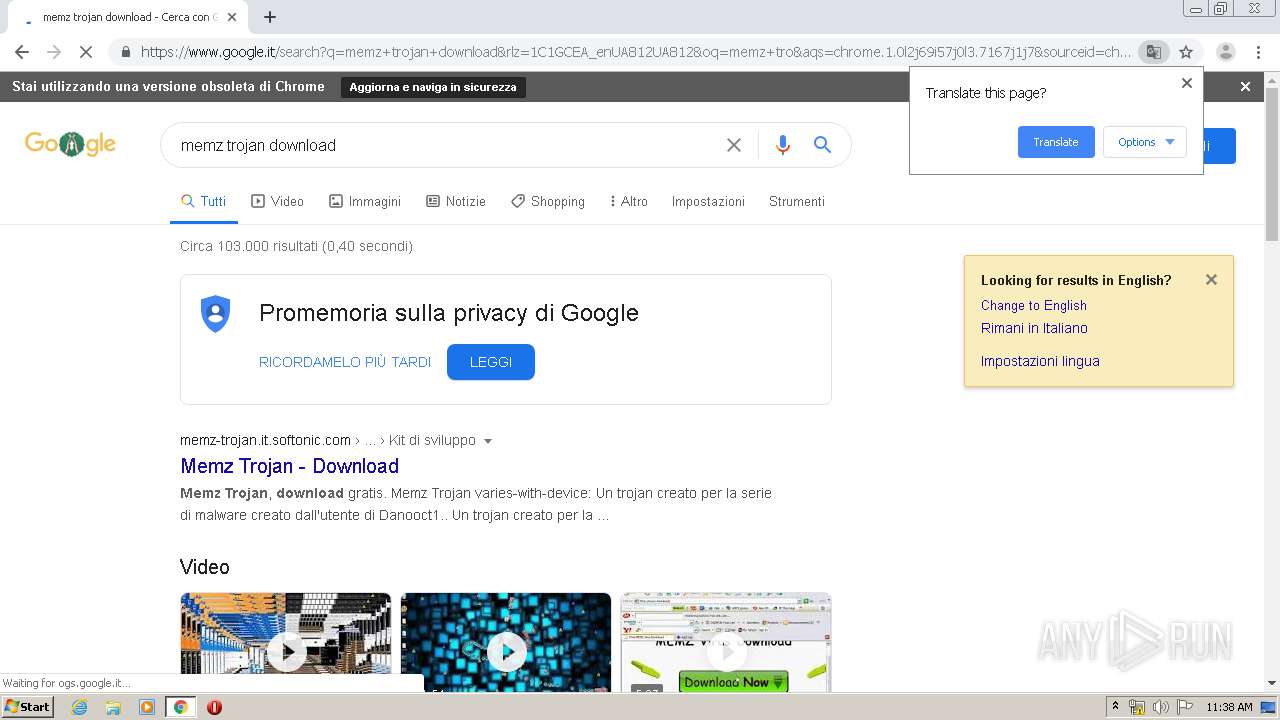Launch Internet Explorer from taskbar
The image size is (1280, 720).
click(x=80, y=707)
